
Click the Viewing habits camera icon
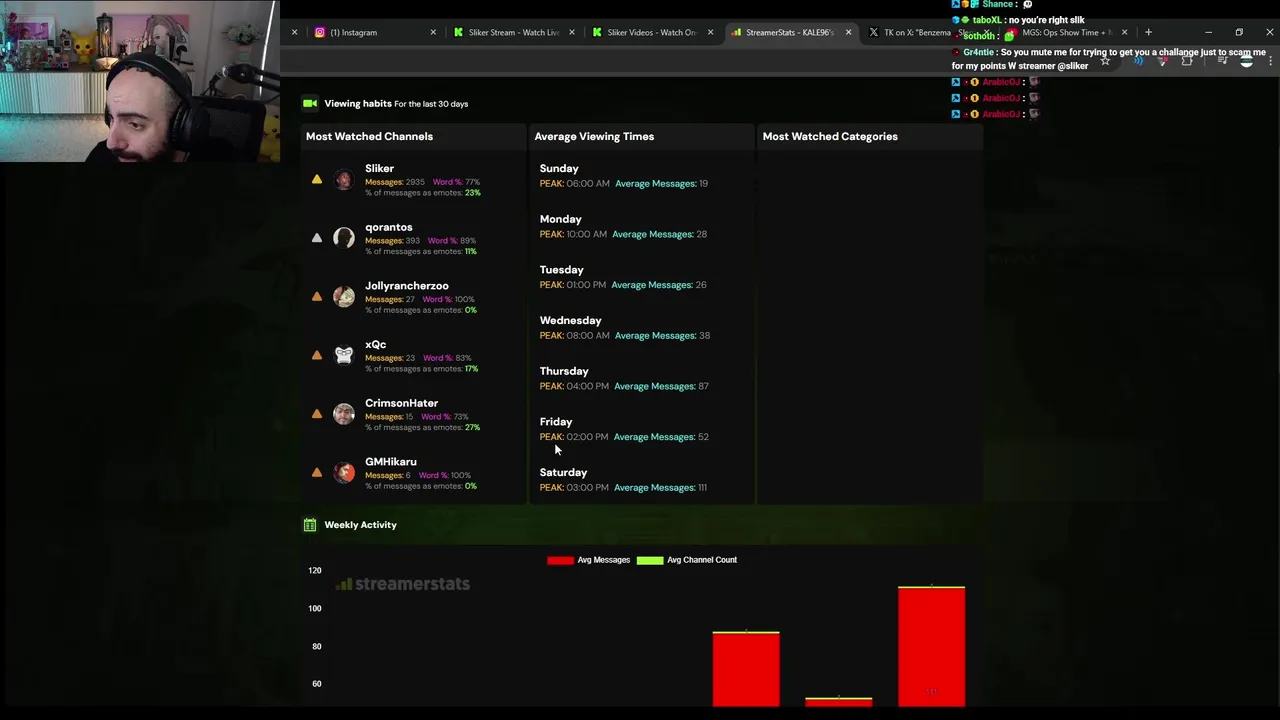click(310, 103)
